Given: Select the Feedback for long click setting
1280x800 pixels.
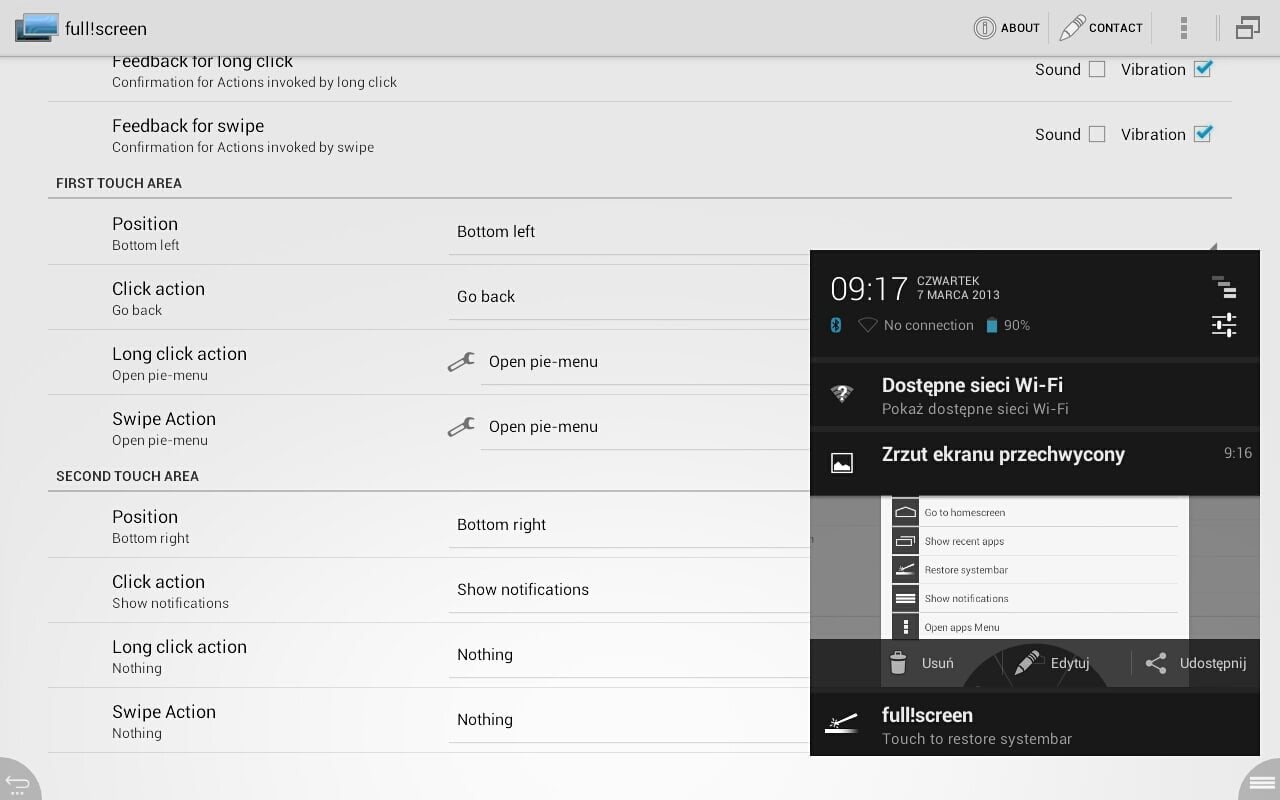Looking at the screenshot, I should [640, 76].
